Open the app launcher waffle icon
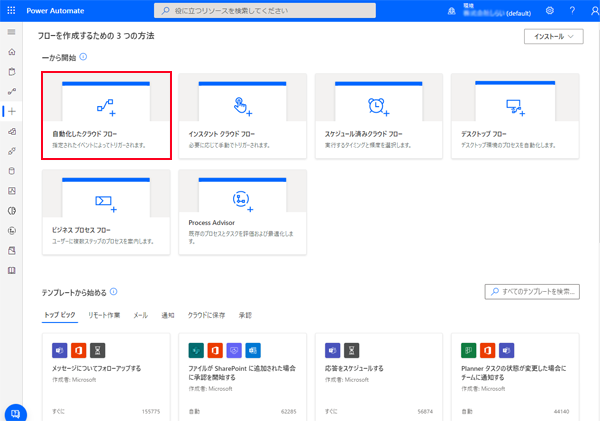 click(x=11, y=10)
